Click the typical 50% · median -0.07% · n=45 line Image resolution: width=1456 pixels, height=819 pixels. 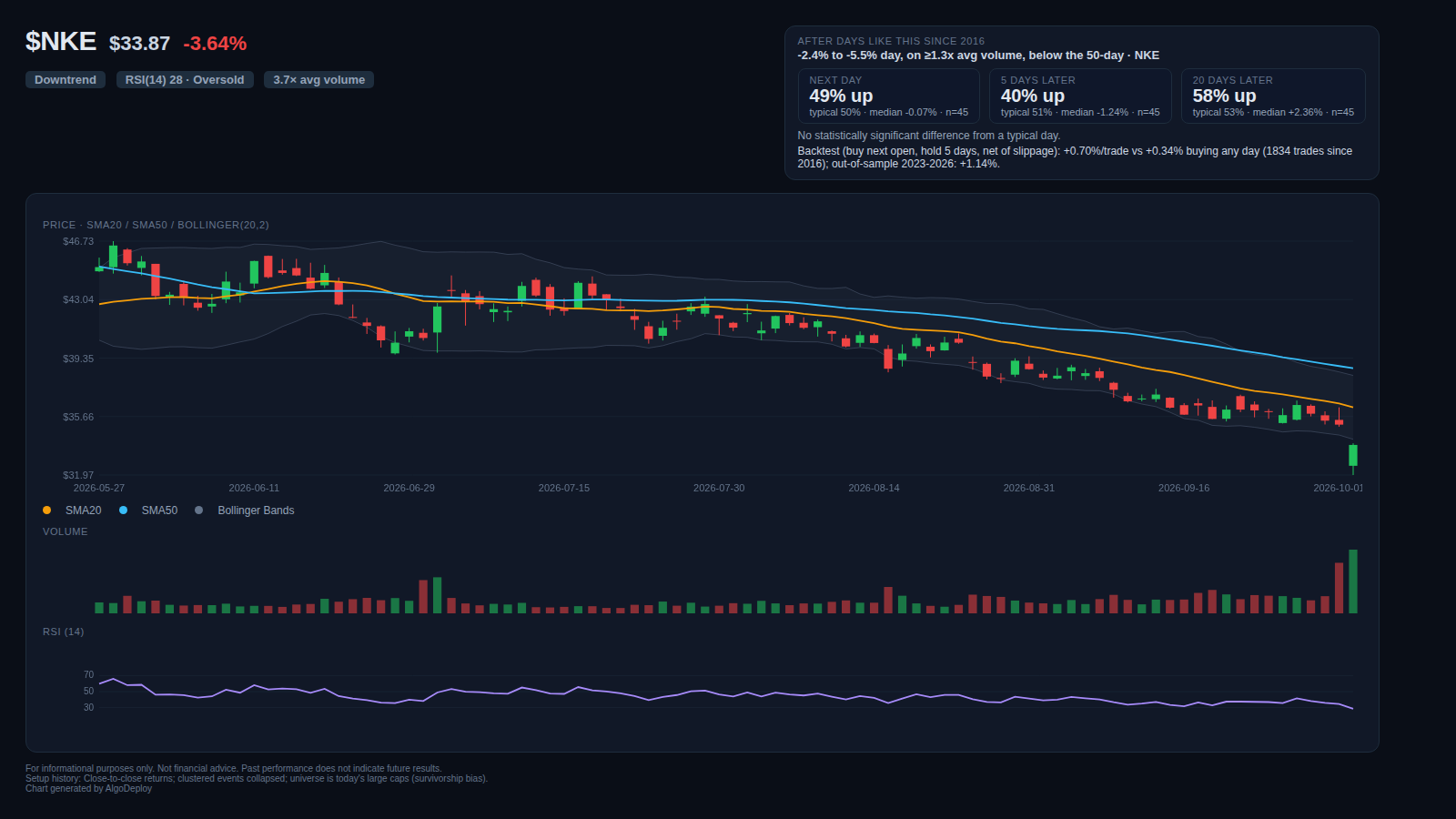point(888,113)
